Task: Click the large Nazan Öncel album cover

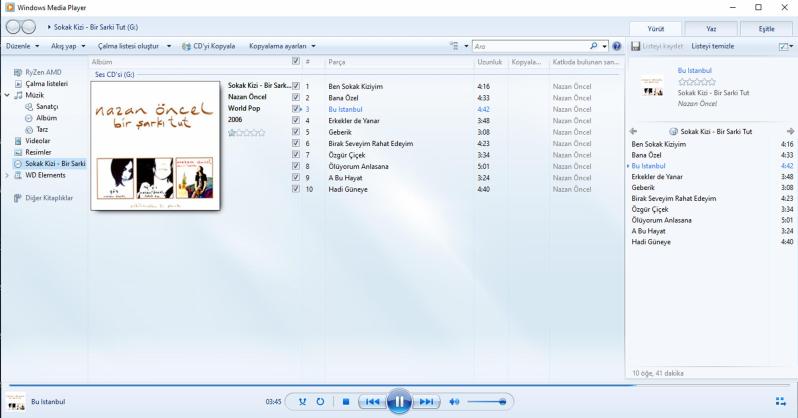Action: pos(155,146)
